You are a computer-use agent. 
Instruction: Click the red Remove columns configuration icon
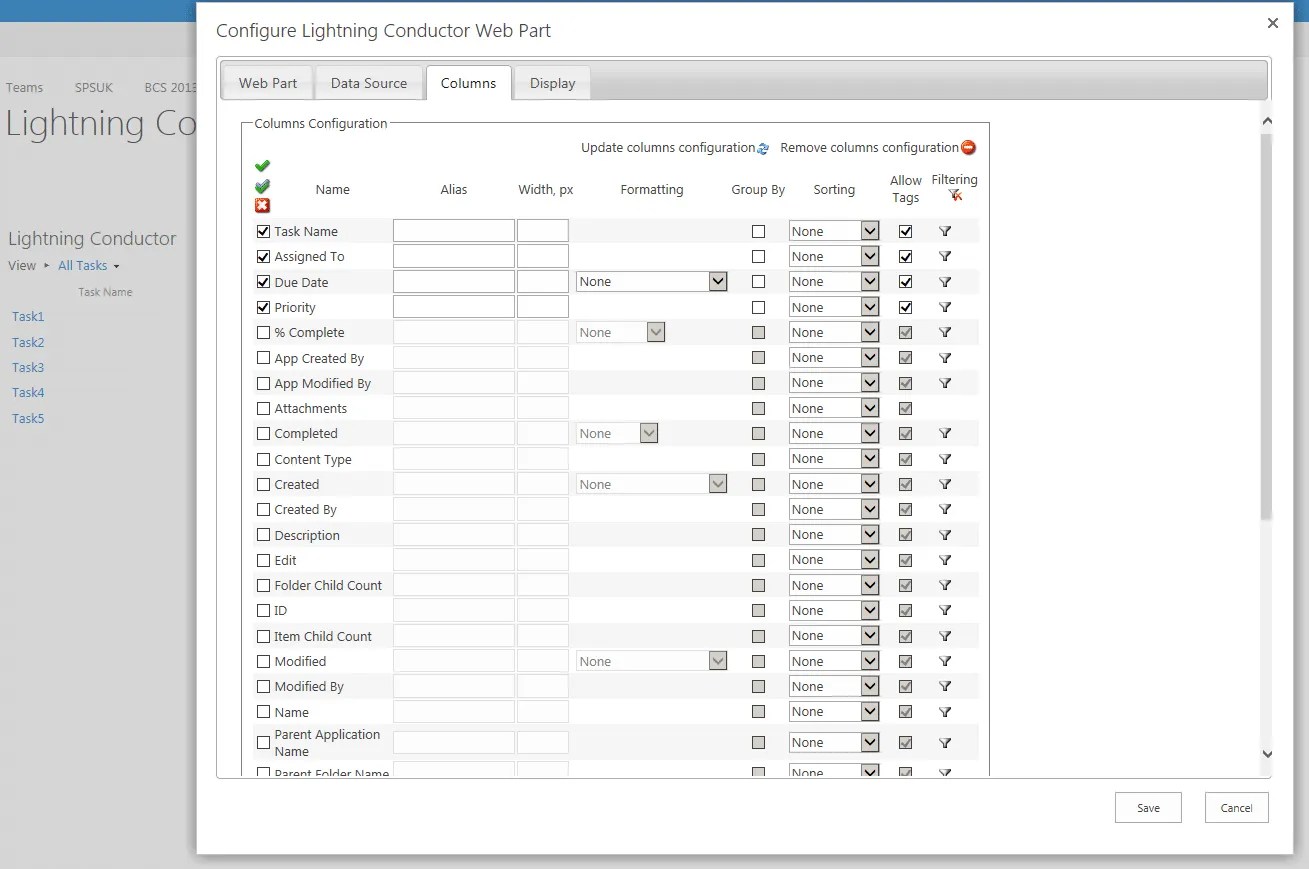[968, 148]
